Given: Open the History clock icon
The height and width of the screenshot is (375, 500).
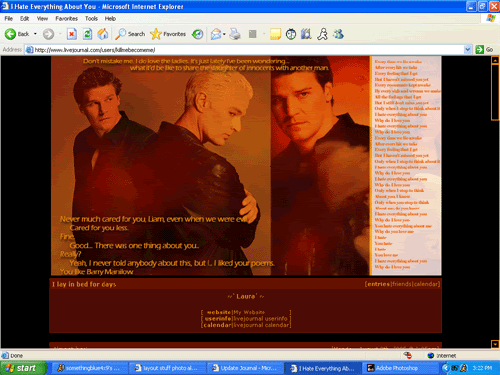Looking at the screenshot, I should click(x=198, y=34).
